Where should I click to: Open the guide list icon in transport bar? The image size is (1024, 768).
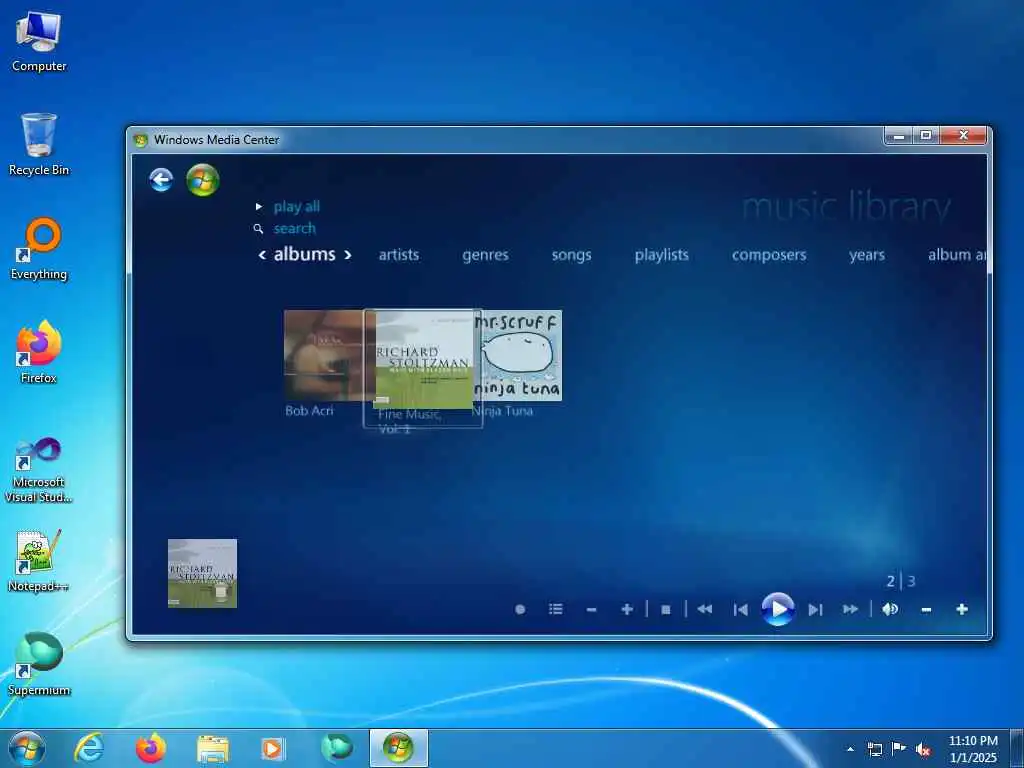pyautogui.click(x=556, y=609)
